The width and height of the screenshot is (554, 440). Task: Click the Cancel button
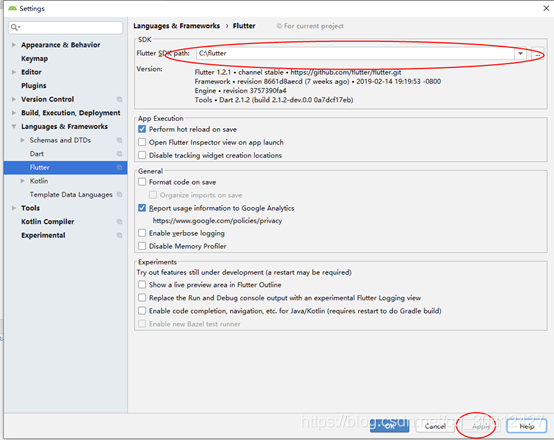tap(435, 426)
